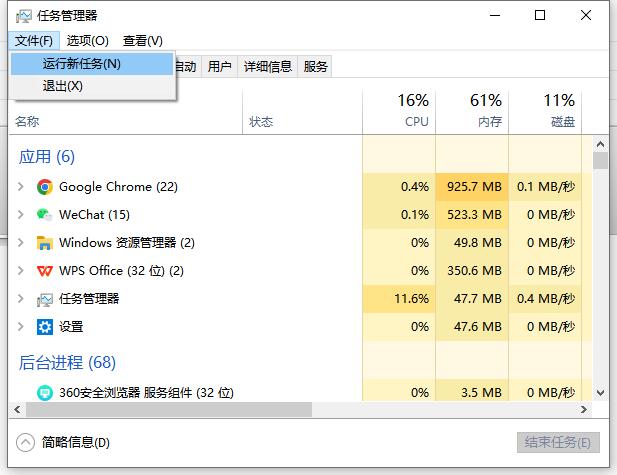Click the 设置 gear icon
This screenshot has height=475, width=617.
[x=44, y=327]
